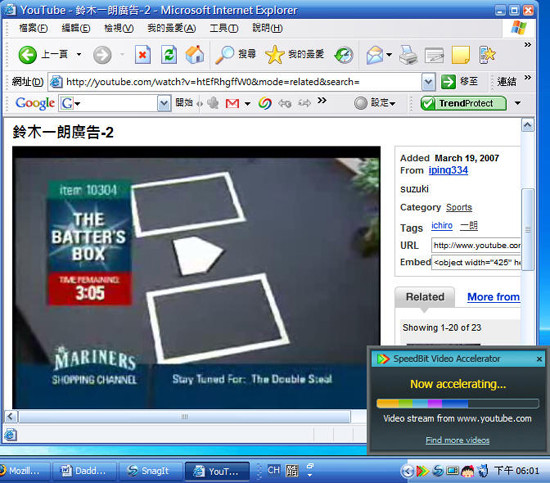Click the Embed code text field
This screenshot has height=483, width=550.
tap(476, 262)
